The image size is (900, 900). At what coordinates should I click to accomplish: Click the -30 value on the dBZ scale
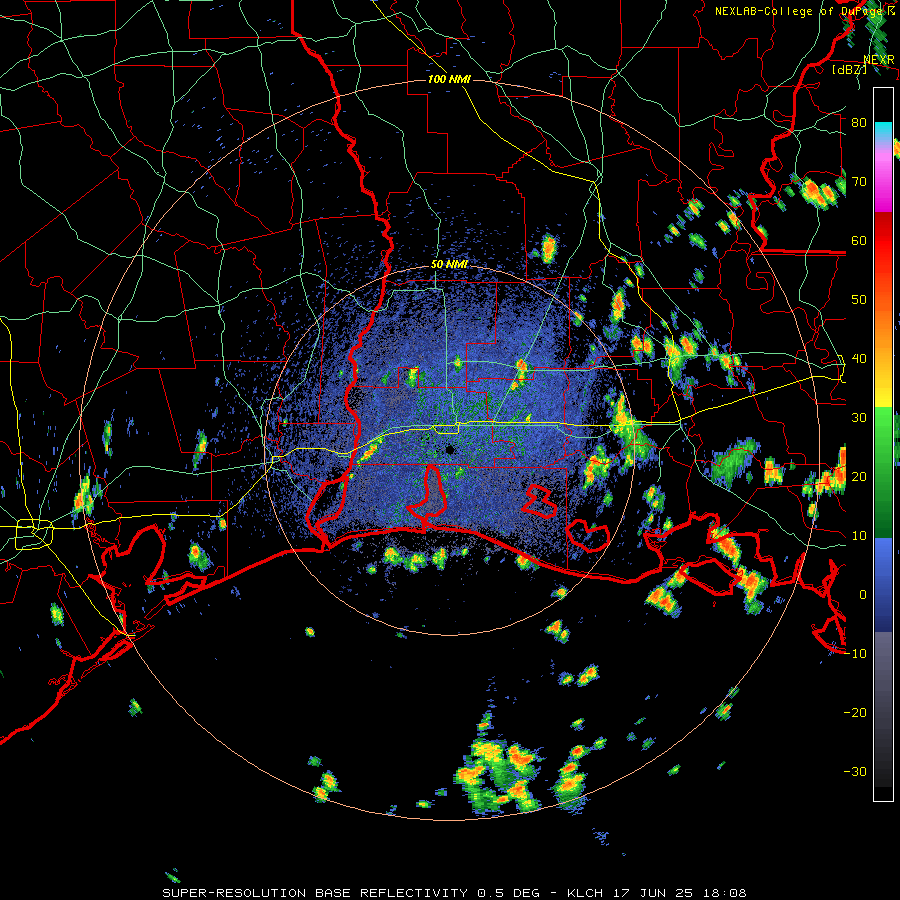point(855,771)
